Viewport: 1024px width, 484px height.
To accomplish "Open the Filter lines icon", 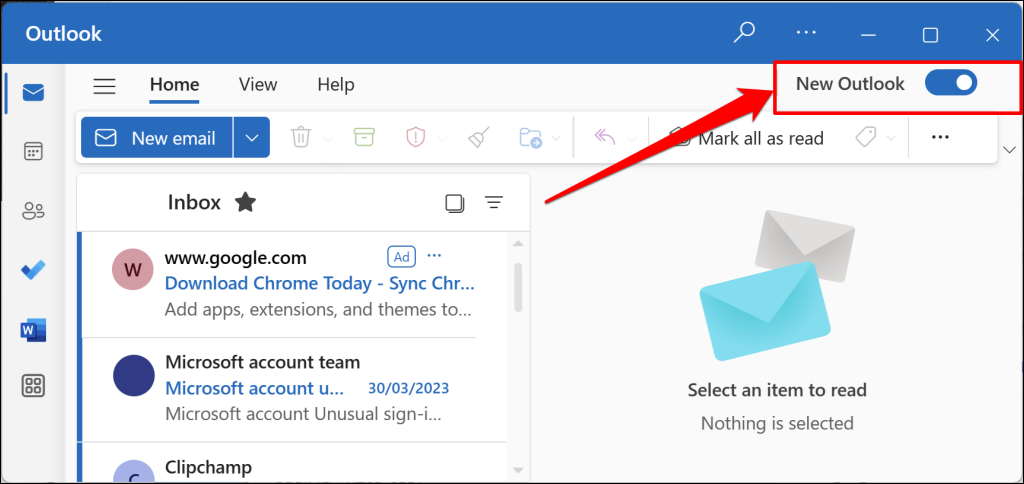I will (494, 203).
